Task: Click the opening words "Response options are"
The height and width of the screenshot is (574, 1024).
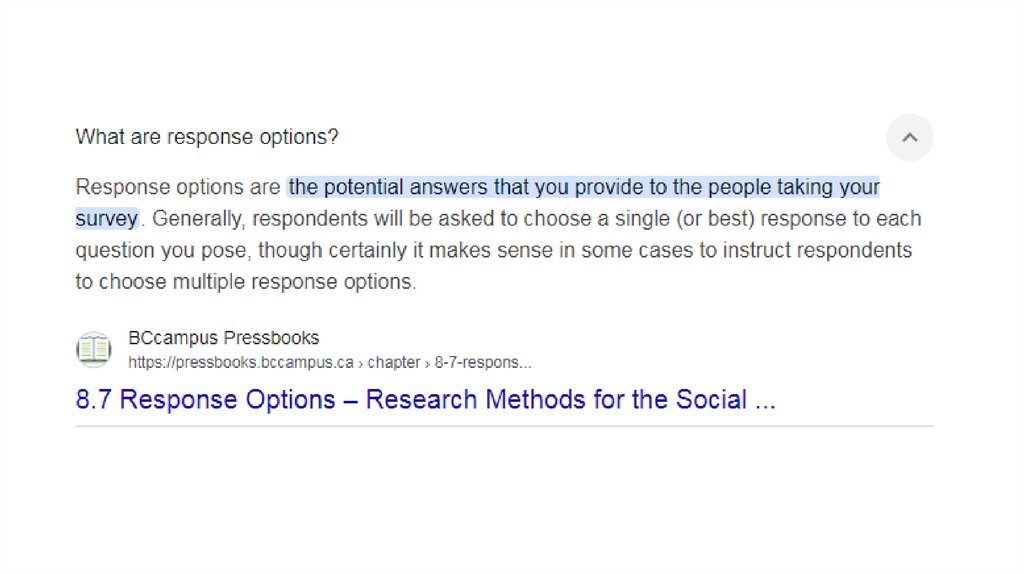Action: click(178, 187)
